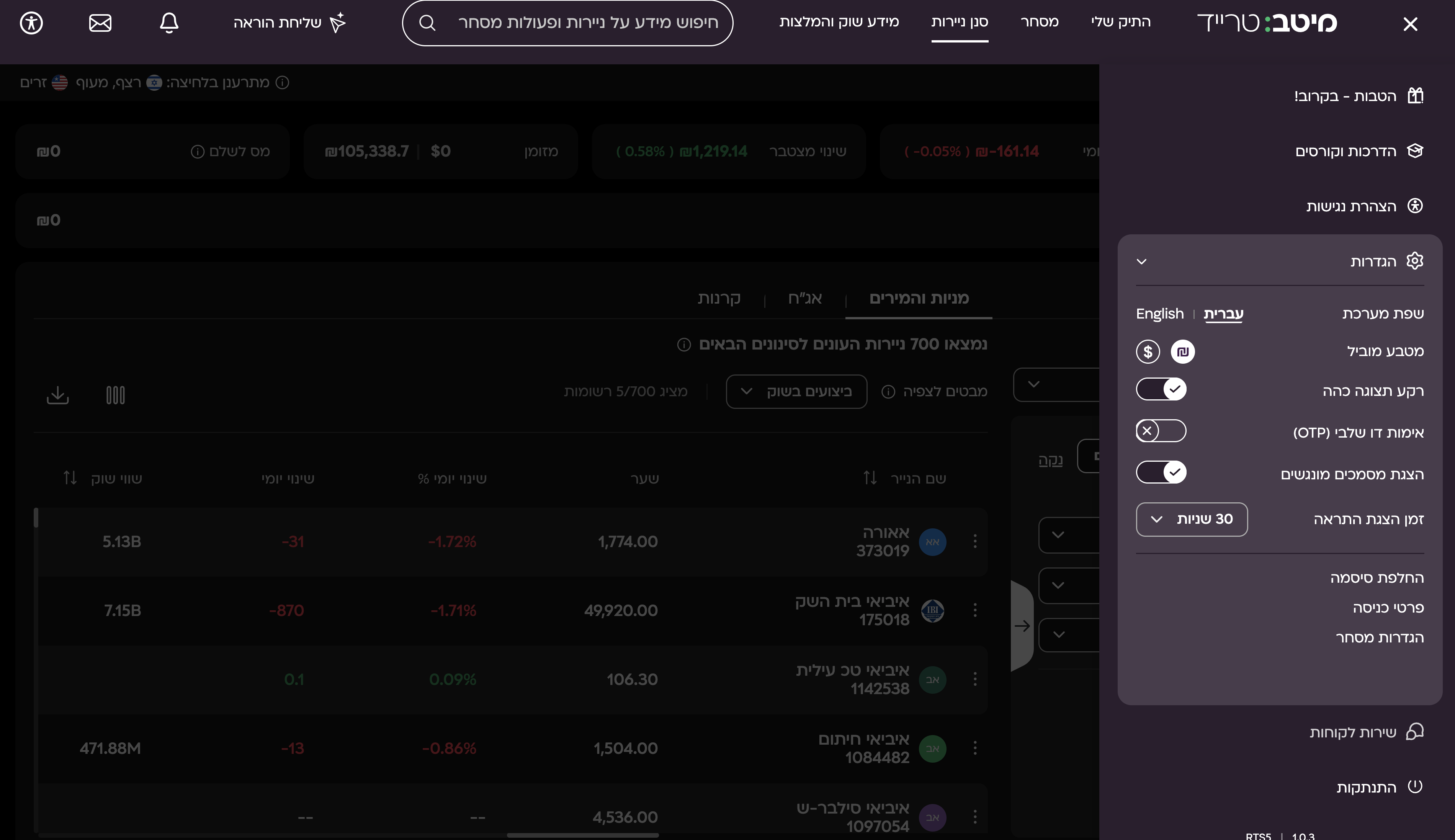Open the three-dot menu for איביאי טכ עילית
This screenshot has width=1455, height=840.
coord(975,679)
